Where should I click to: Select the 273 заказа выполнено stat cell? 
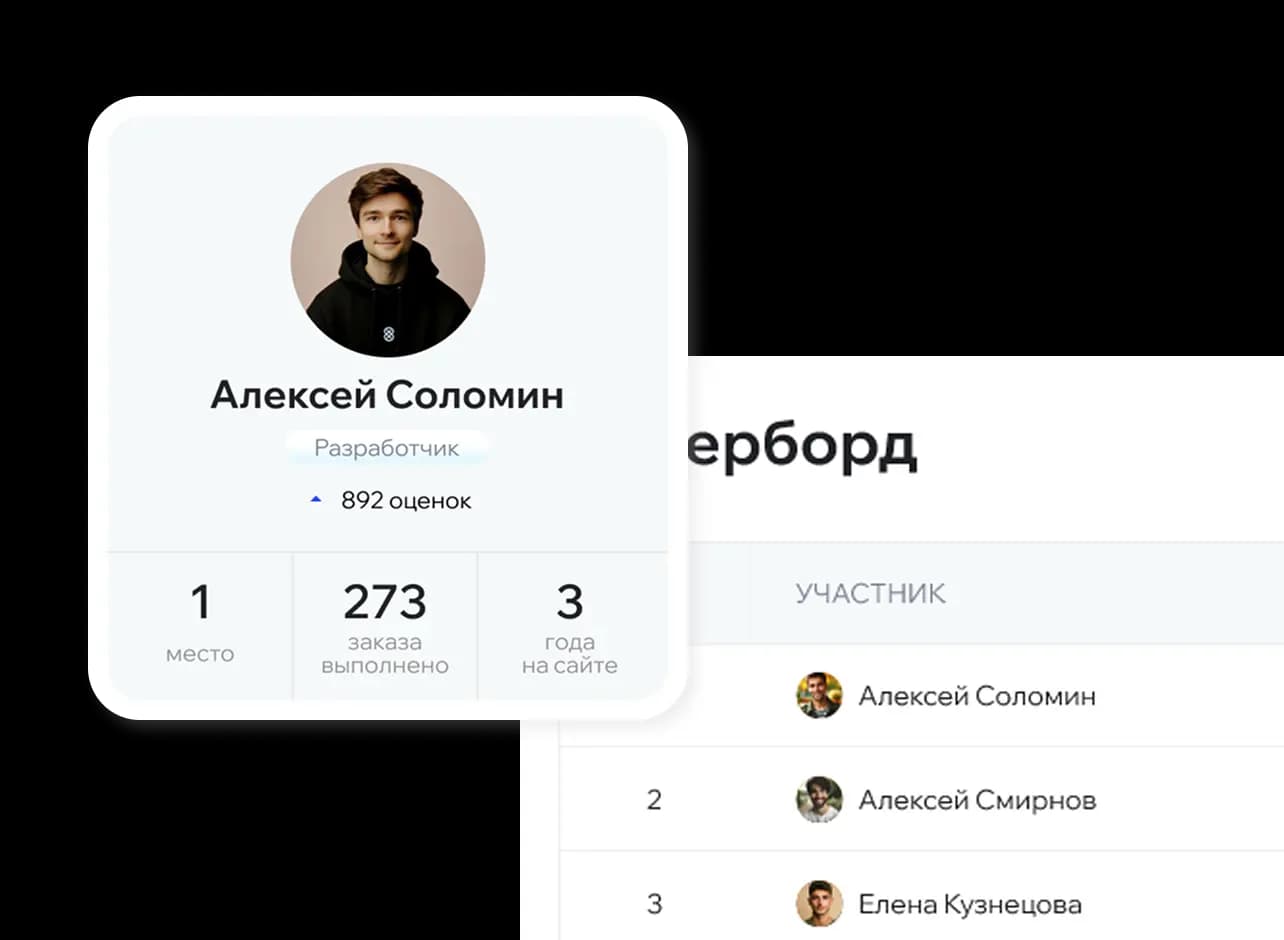(385, 626)
